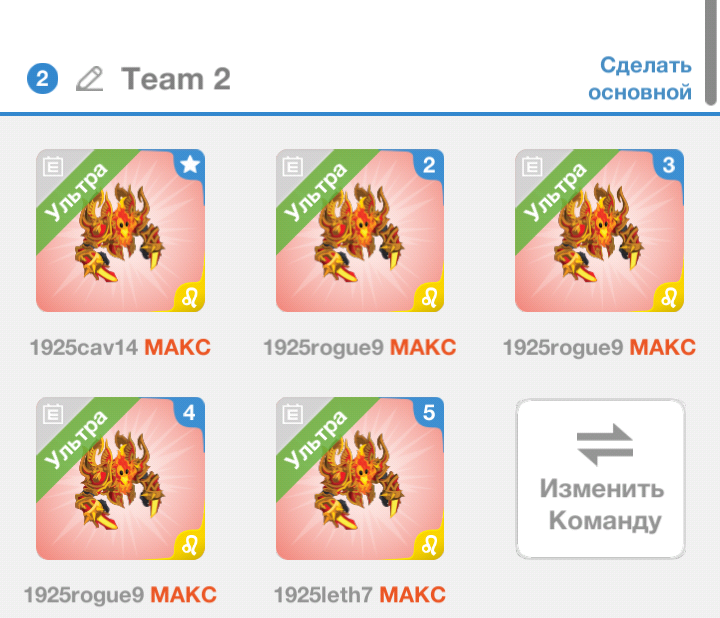The height and width of the screenshot is (618, 720).
Task: Click the Сделать основной link
Action: (x=640, y=79)
